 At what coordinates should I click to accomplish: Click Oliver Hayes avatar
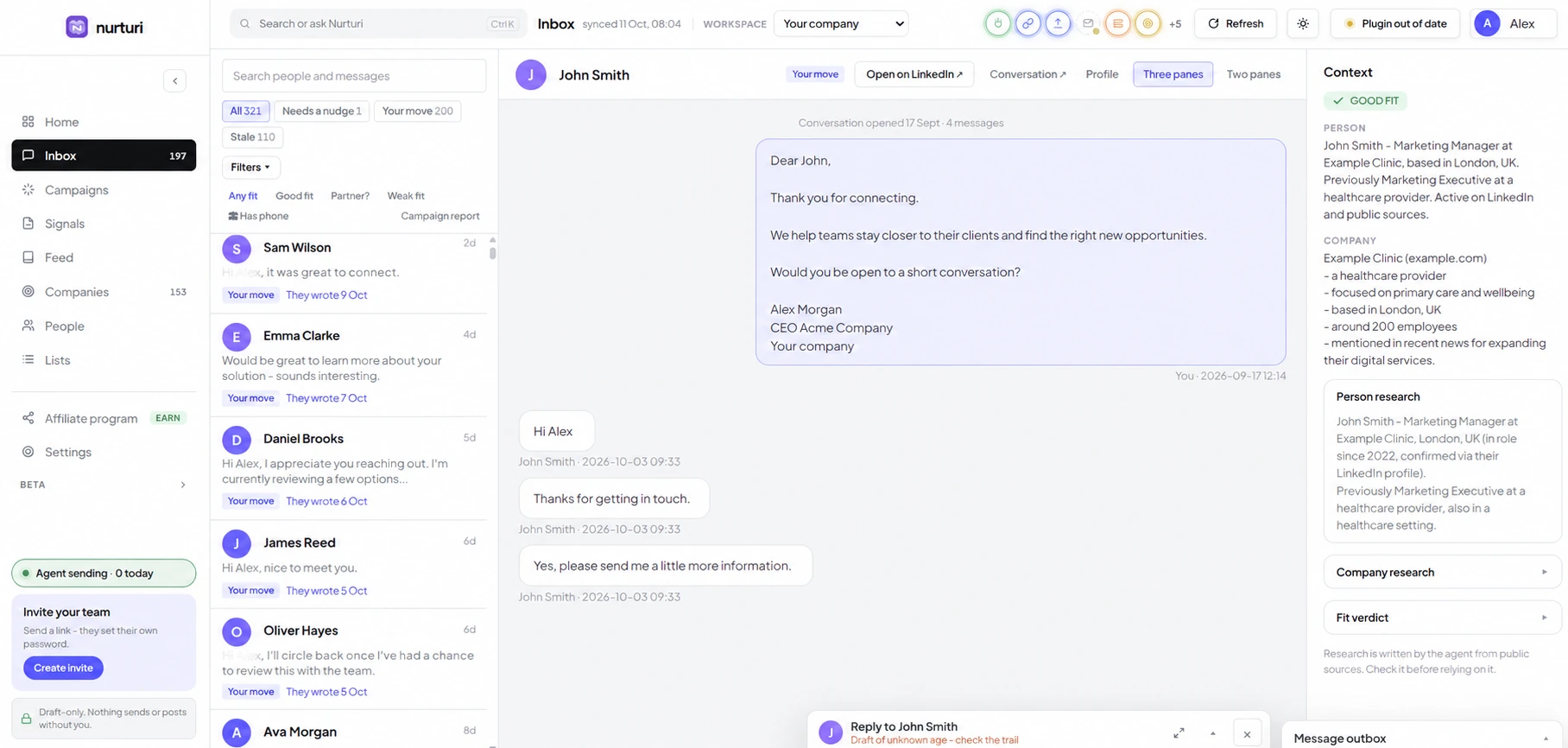point(237,631)
